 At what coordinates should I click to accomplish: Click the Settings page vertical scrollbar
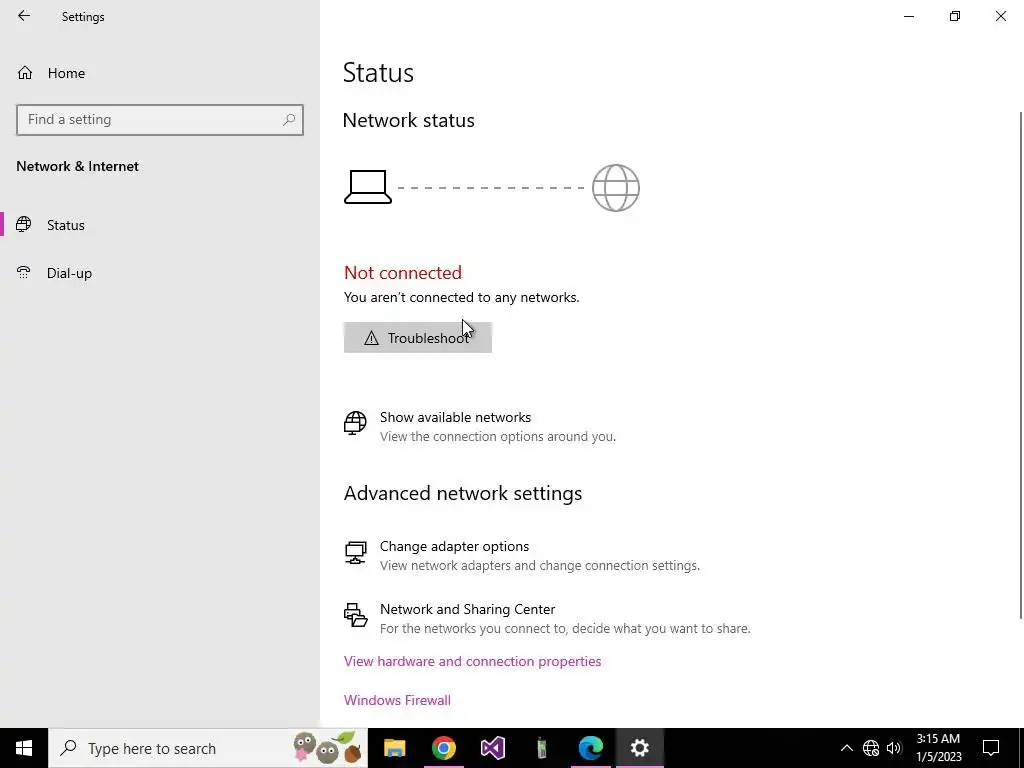point(1021,366)
